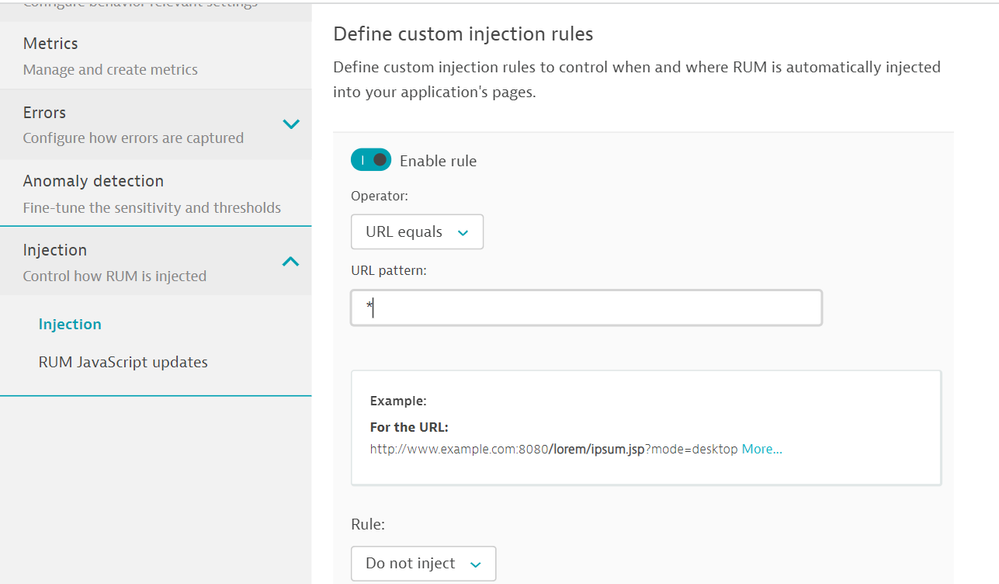
Task: Expand the Errors section chevron
Action: click(x=291, y=125)
